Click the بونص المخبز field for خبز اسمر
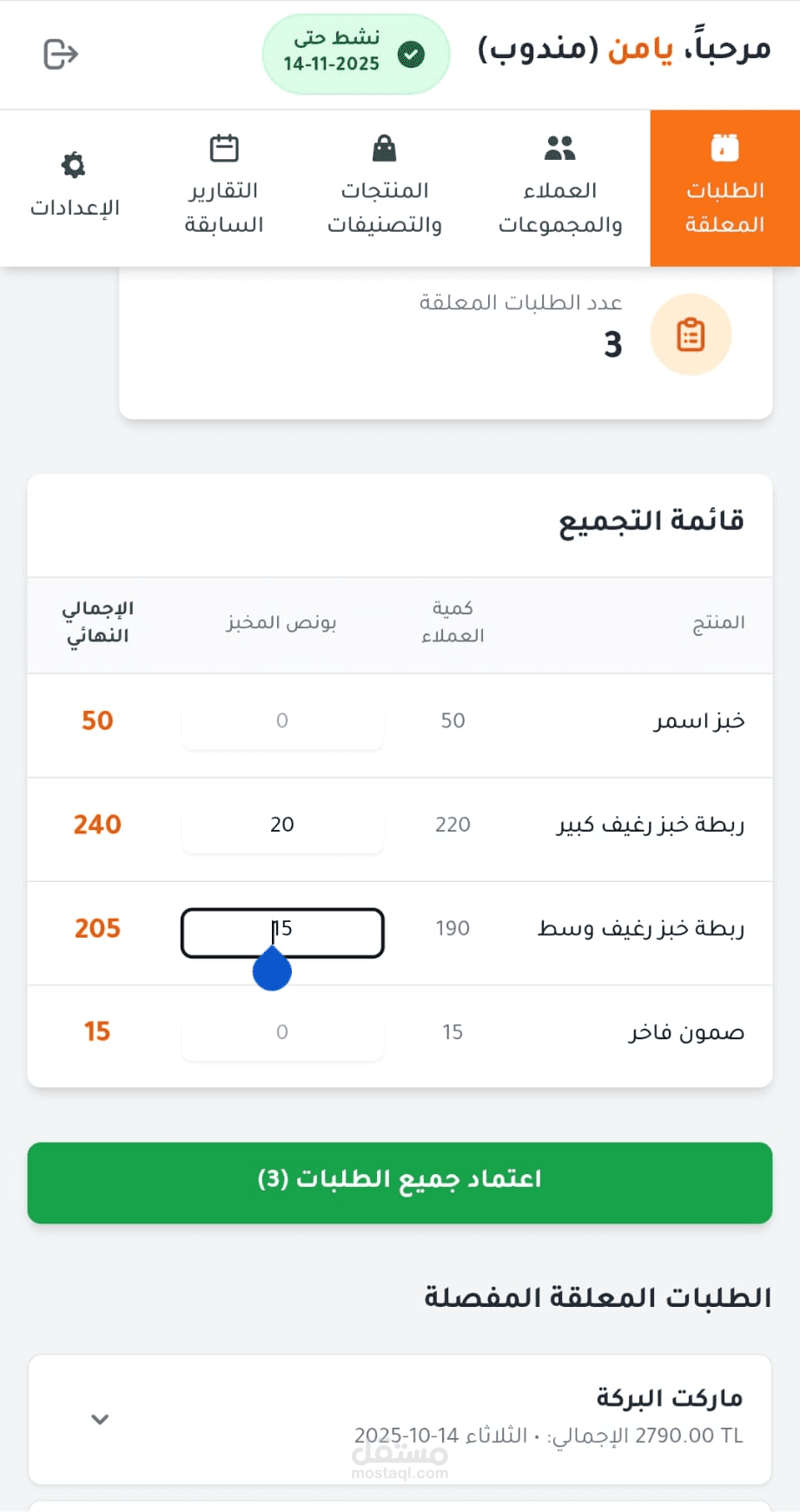The height and width of the screenshot is (1512, 800). (282, 720)
